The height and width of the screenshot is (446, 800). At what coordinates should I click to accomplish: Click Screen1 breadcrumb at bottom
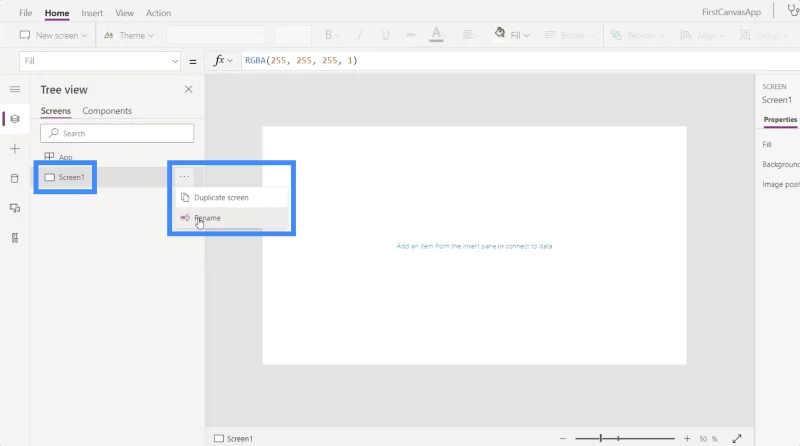tap(233, 438)
